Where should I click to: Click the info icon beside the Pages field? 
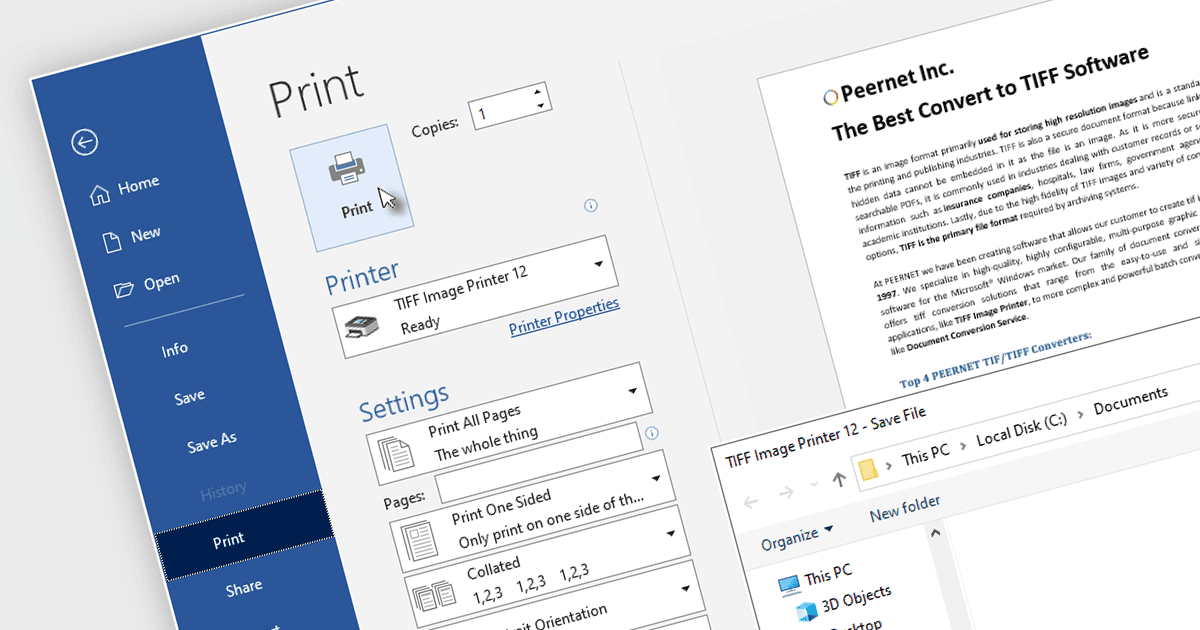coord(652,434)
